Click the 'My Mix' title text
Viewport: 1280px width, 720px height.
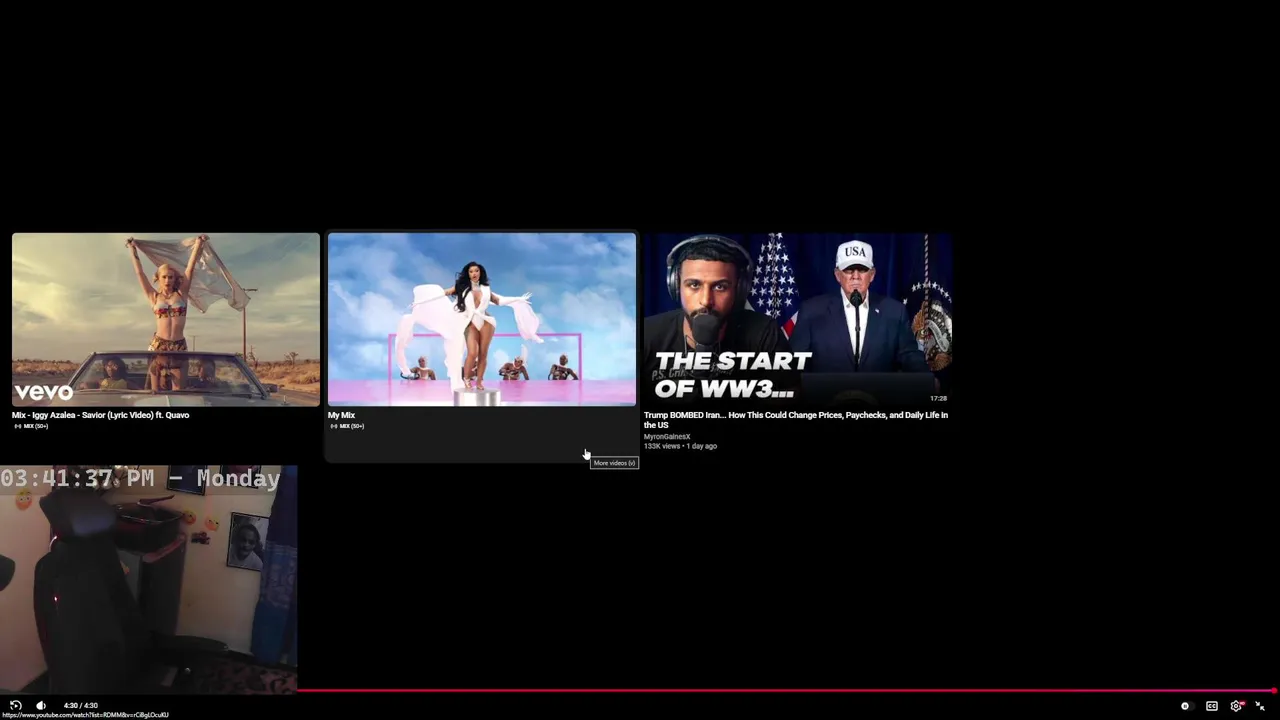pos(341,415)
